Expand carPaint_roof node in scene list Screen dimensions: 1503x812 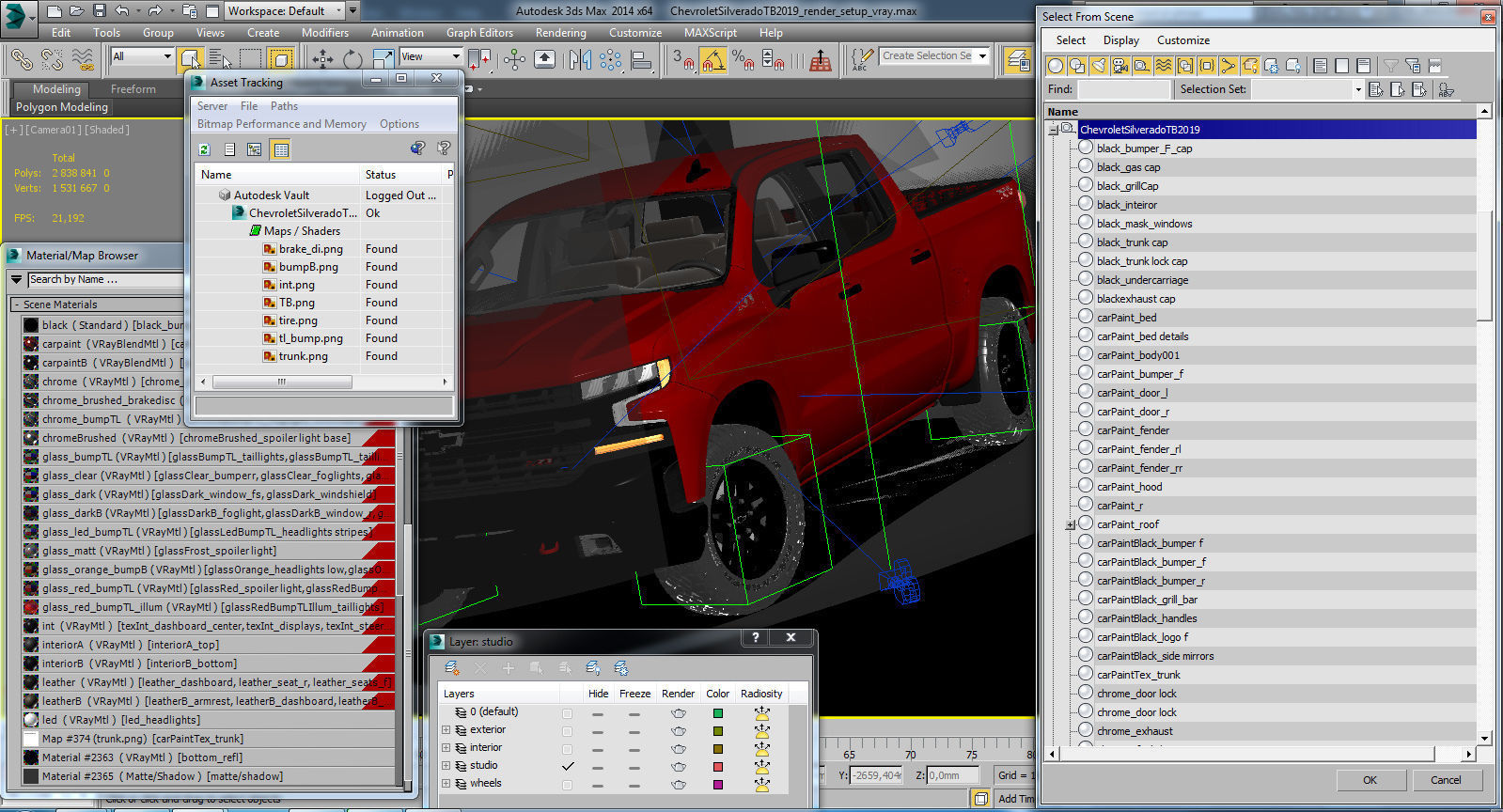coord(1070,525)
